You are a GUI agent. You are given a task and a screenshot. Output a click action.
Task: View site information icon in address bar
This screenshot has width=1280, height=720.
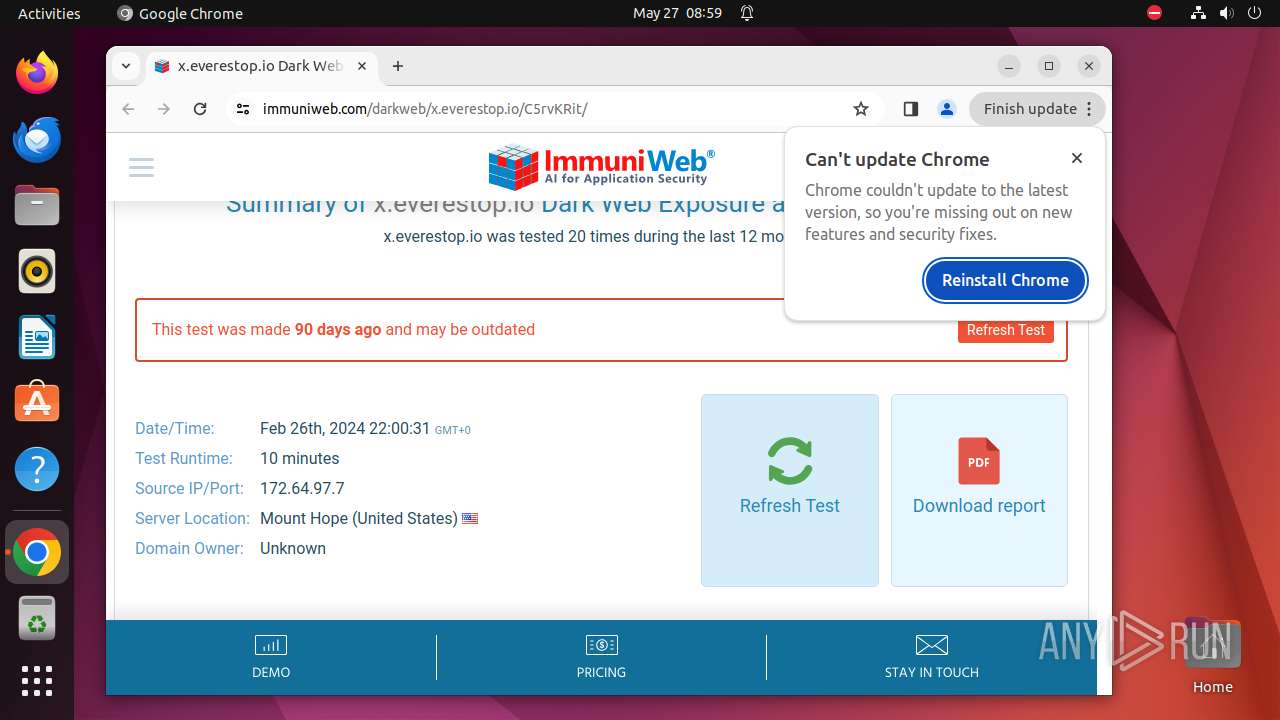coord(243,109)
